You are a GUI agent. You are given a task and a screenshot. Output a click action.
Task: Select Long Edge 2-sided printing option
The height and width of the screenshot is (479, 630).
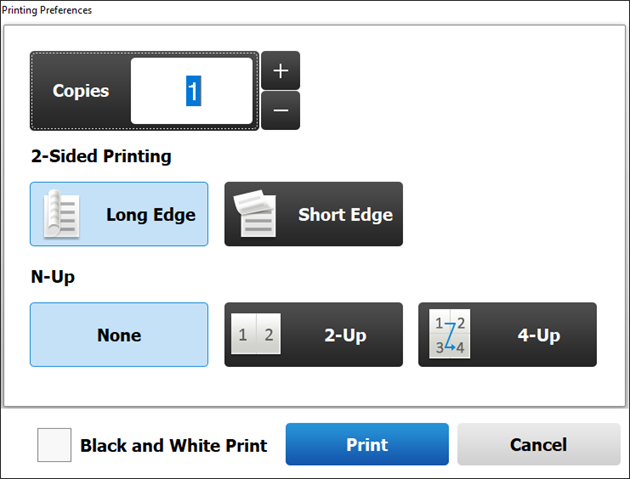coord(119,214)
